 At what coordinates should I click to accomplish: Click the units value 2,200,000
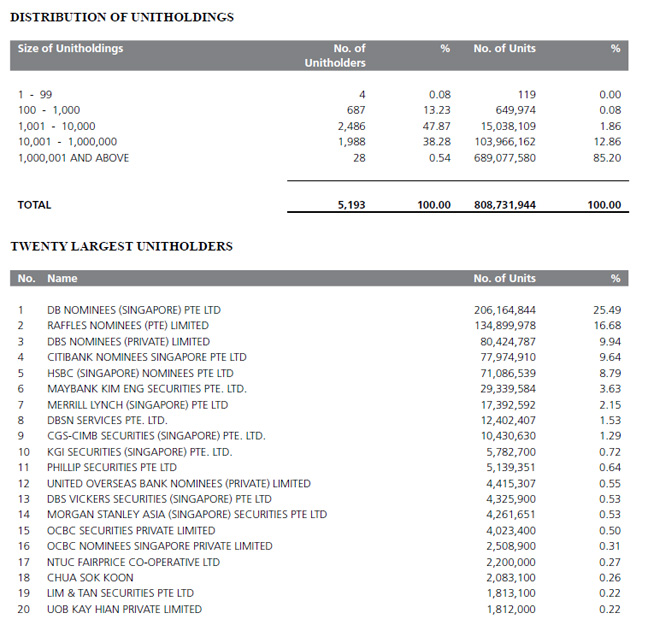[511, 562]
